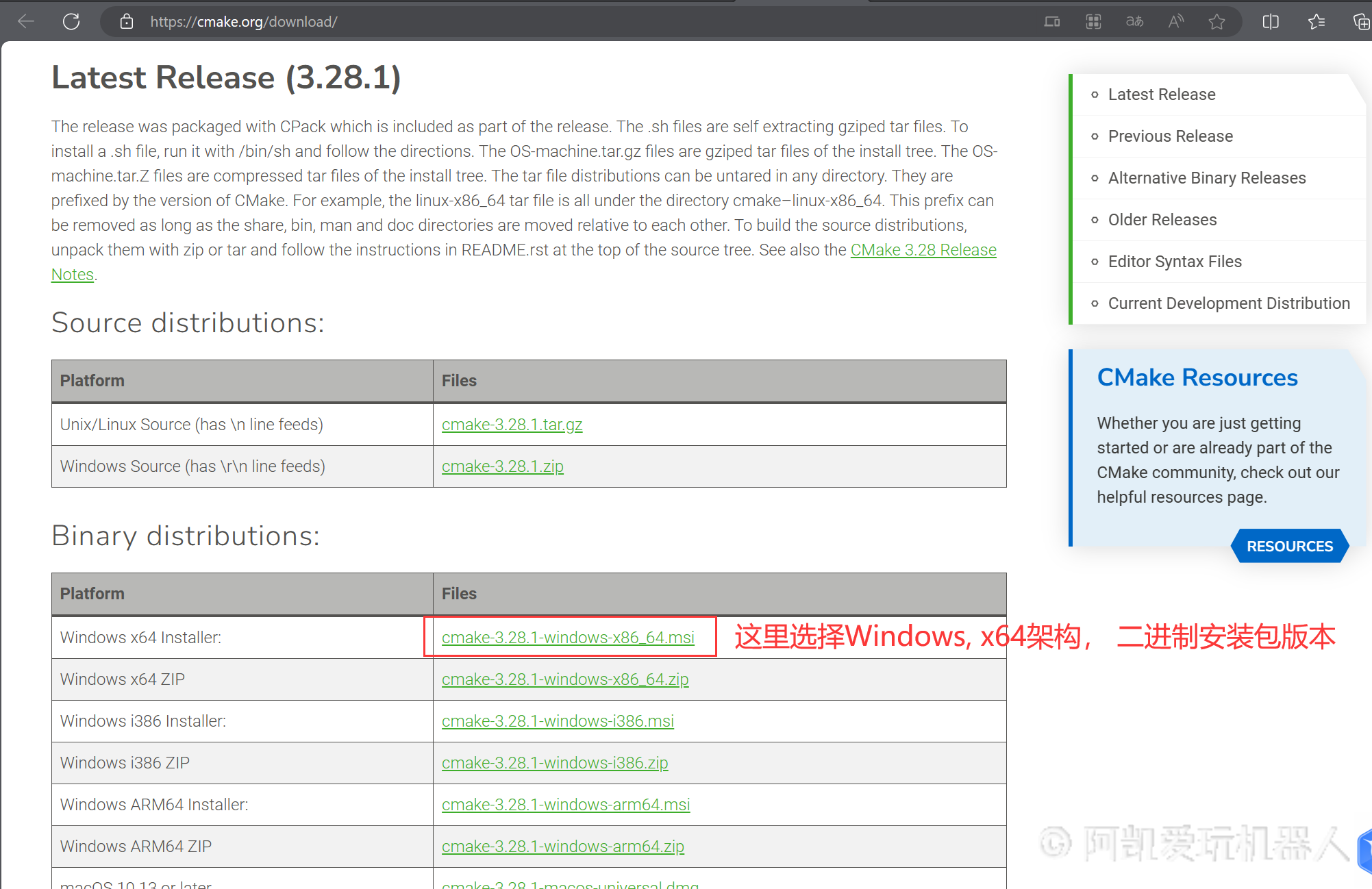Click the Windows i386 ZIP cell

tap(242, 763)
